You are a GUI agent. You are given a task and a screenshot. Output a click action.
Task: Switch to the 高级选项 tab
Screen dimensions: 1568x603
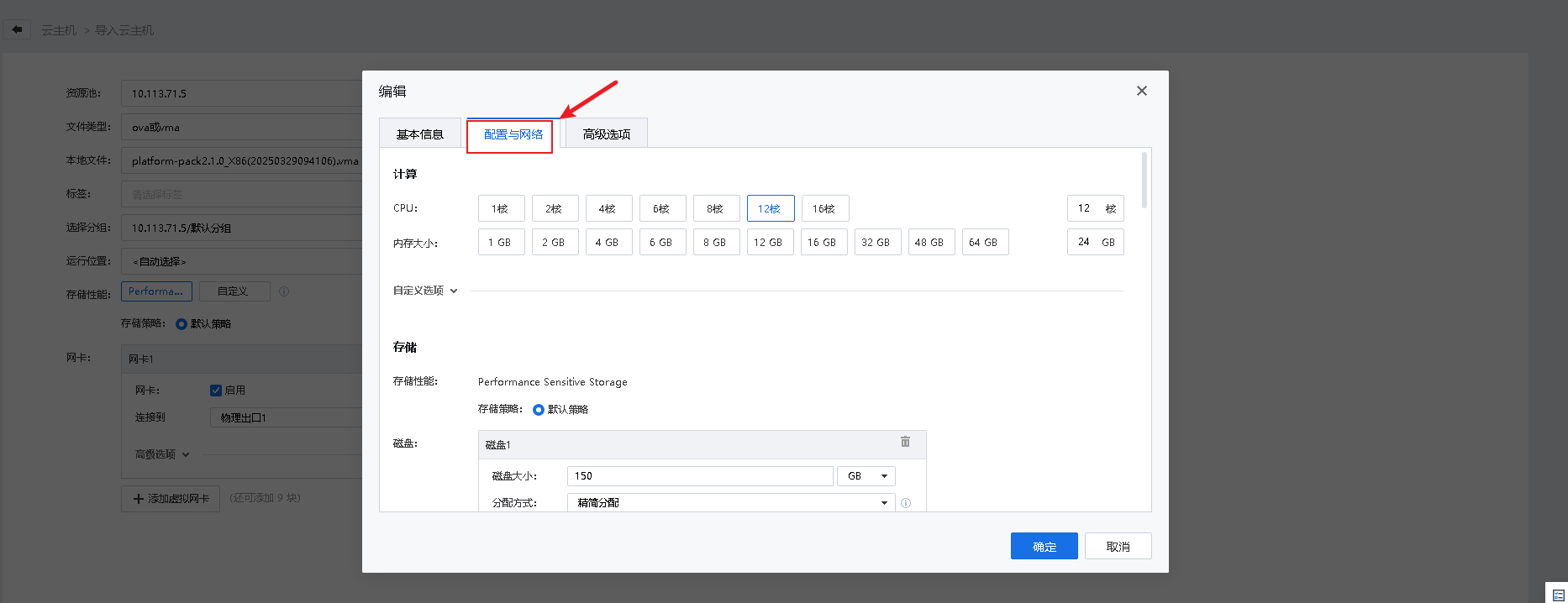tap(606, 134)
